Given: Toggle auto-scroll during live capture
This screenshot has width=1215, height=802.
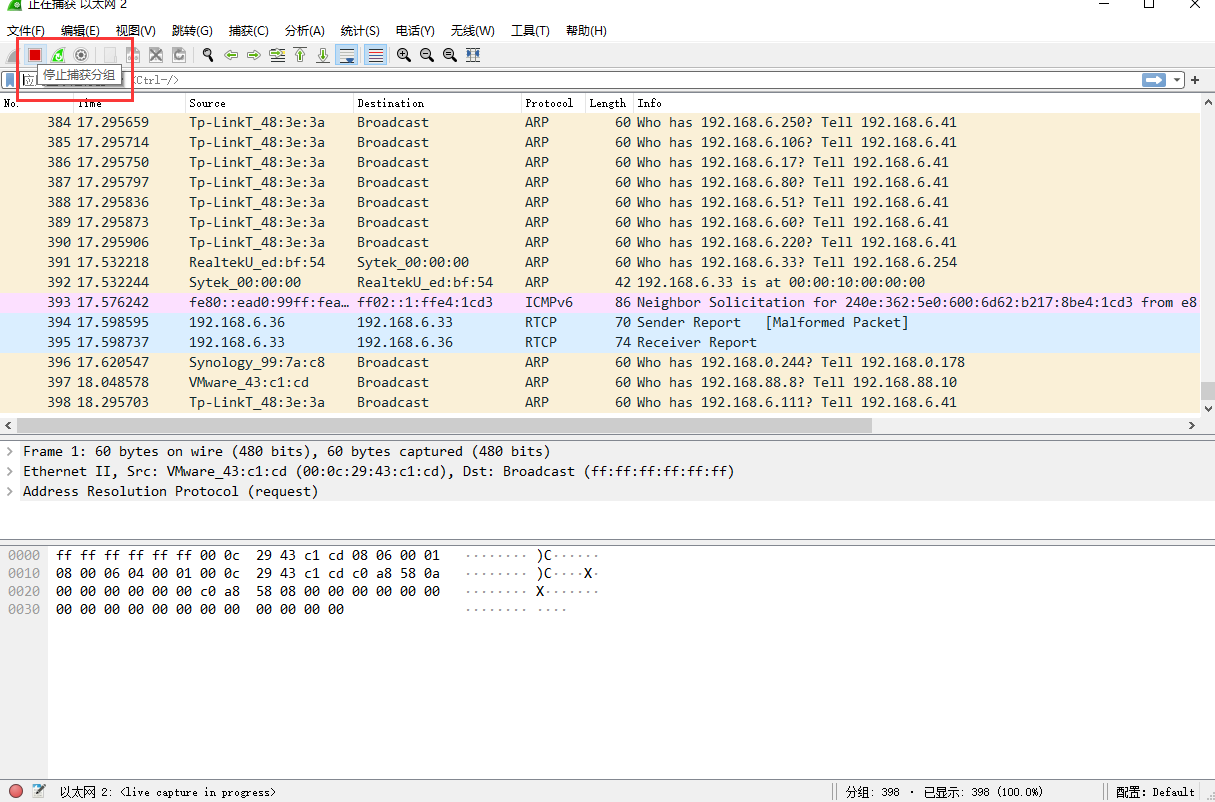Looking at the screenshot, I should point(346,55).
